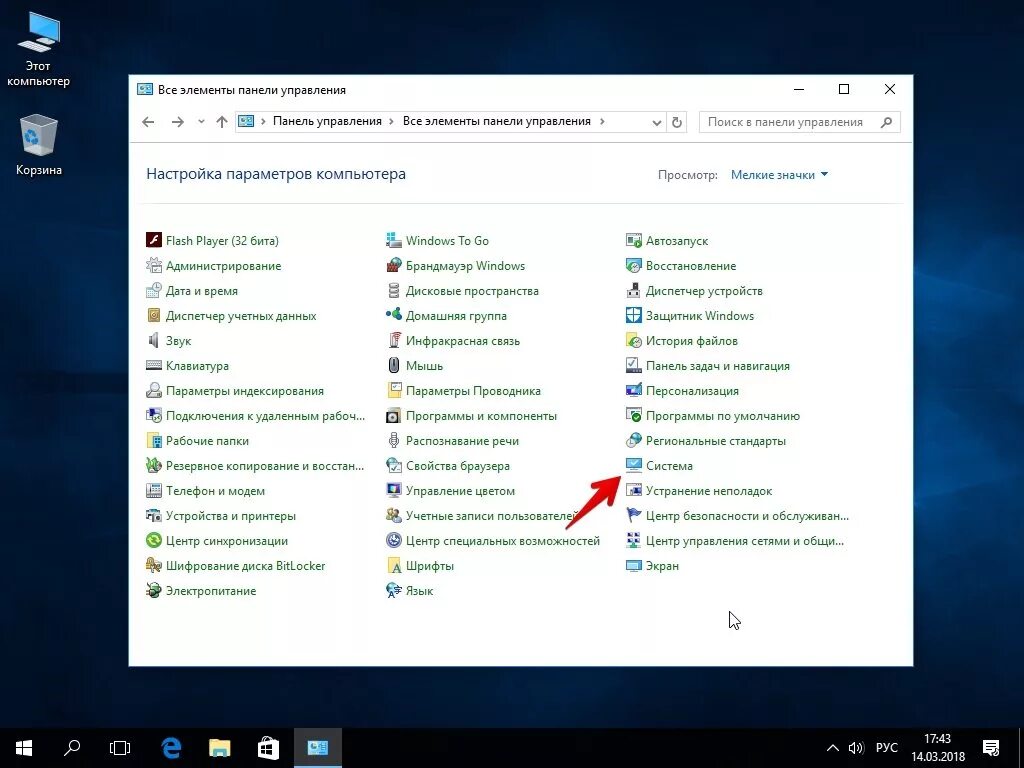Click the taskbar search magnifier
1024x768 pixels.
[x=72, y=748]
